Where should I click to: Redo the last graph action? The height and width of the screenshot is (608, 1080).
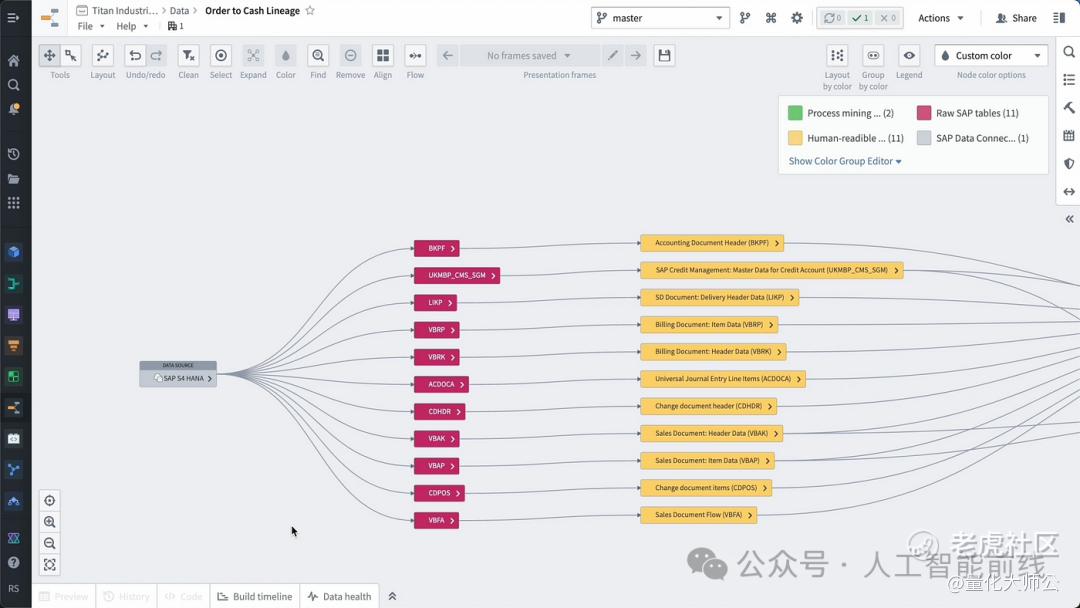click(x=156, y=56)
